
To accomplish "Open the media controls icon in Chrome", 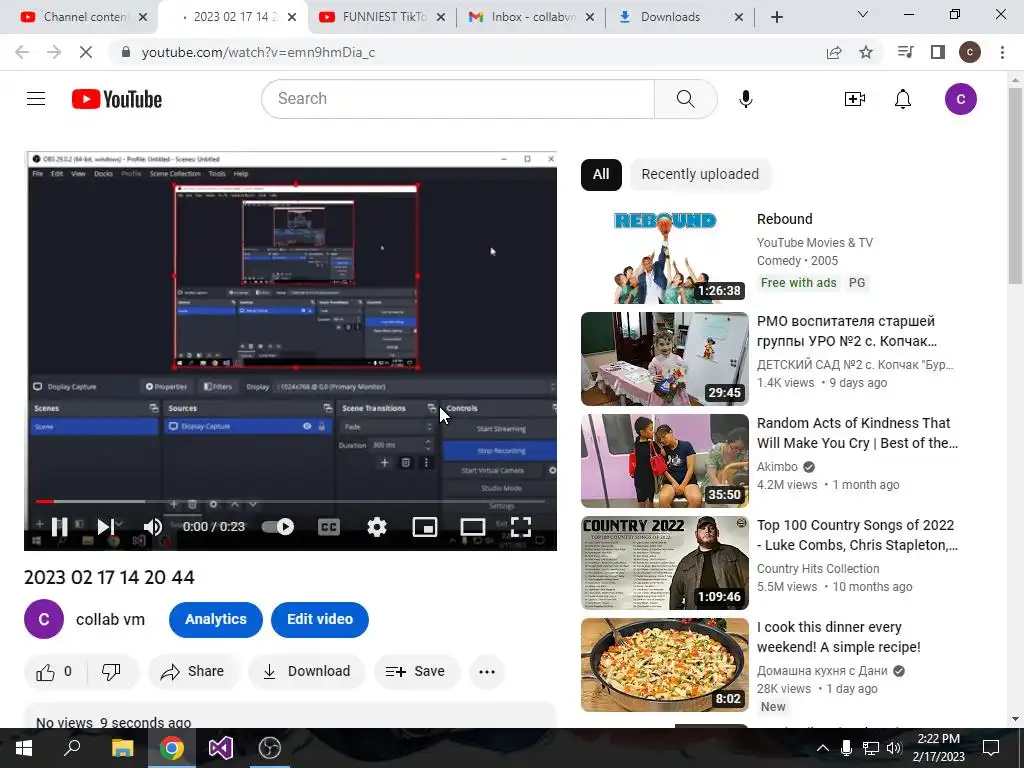I will (x=906, y=52).
